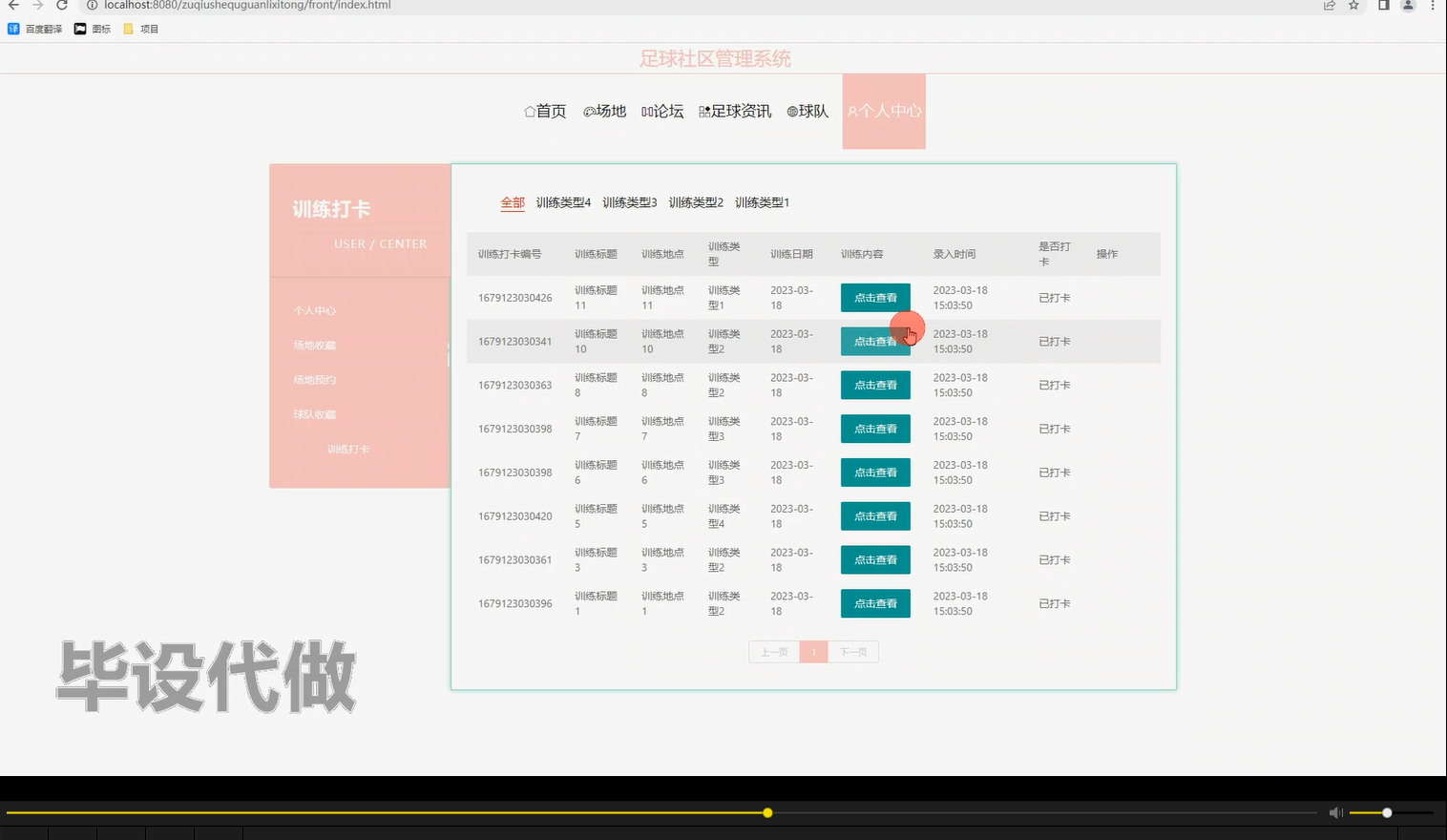Click the browser back arrow
Screen dimensions: 1447x840
click(13, 5)
